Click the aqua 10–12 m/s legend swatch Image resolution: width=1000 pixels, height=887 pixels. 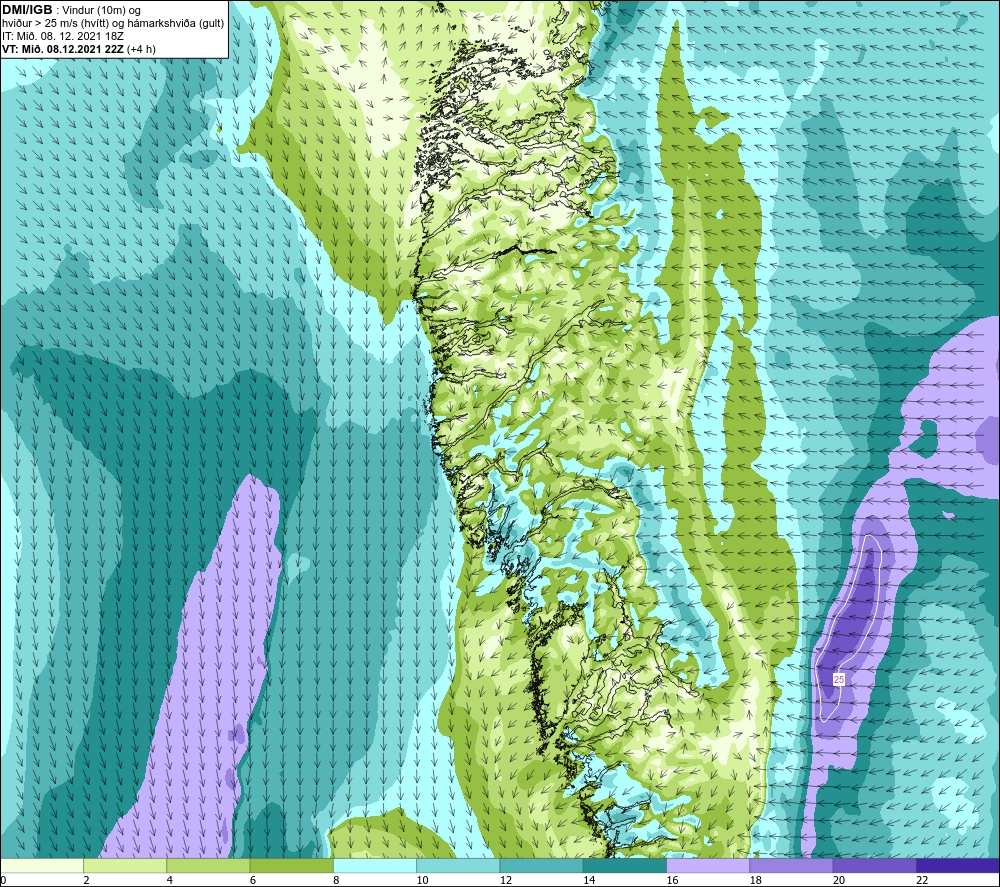[458, 866]
